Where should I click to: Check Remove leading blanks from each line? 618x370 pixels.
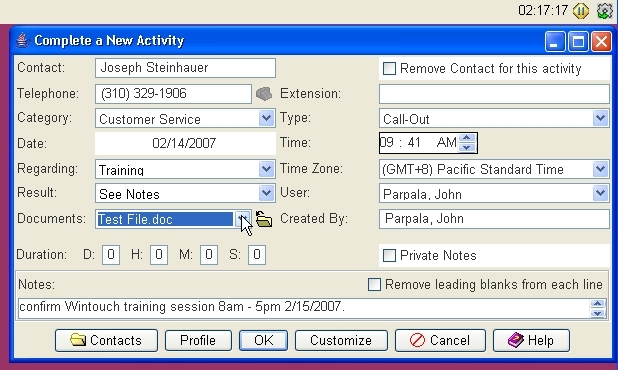tap(374, 284)
